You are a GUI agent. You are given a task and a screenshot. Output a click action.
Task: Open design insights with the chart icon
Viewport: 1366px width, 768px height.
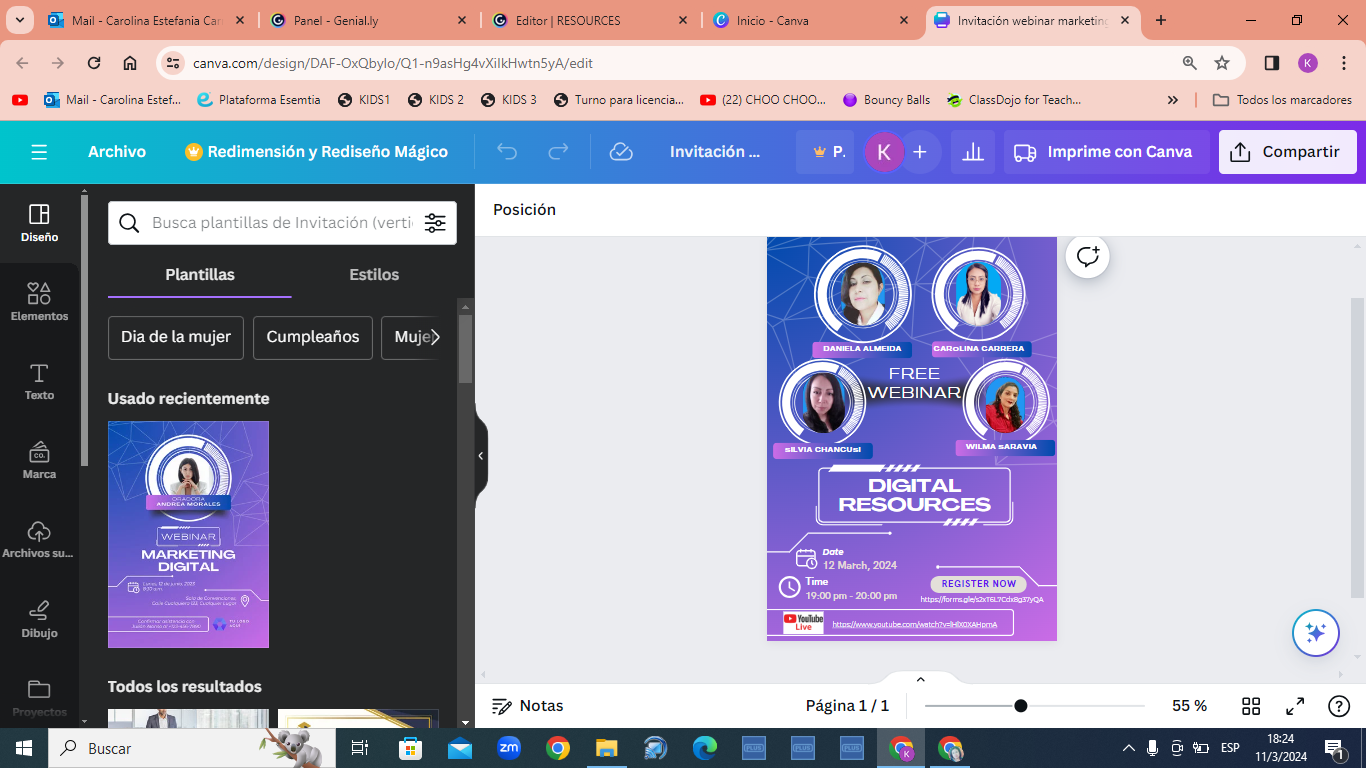pos(973,151)
